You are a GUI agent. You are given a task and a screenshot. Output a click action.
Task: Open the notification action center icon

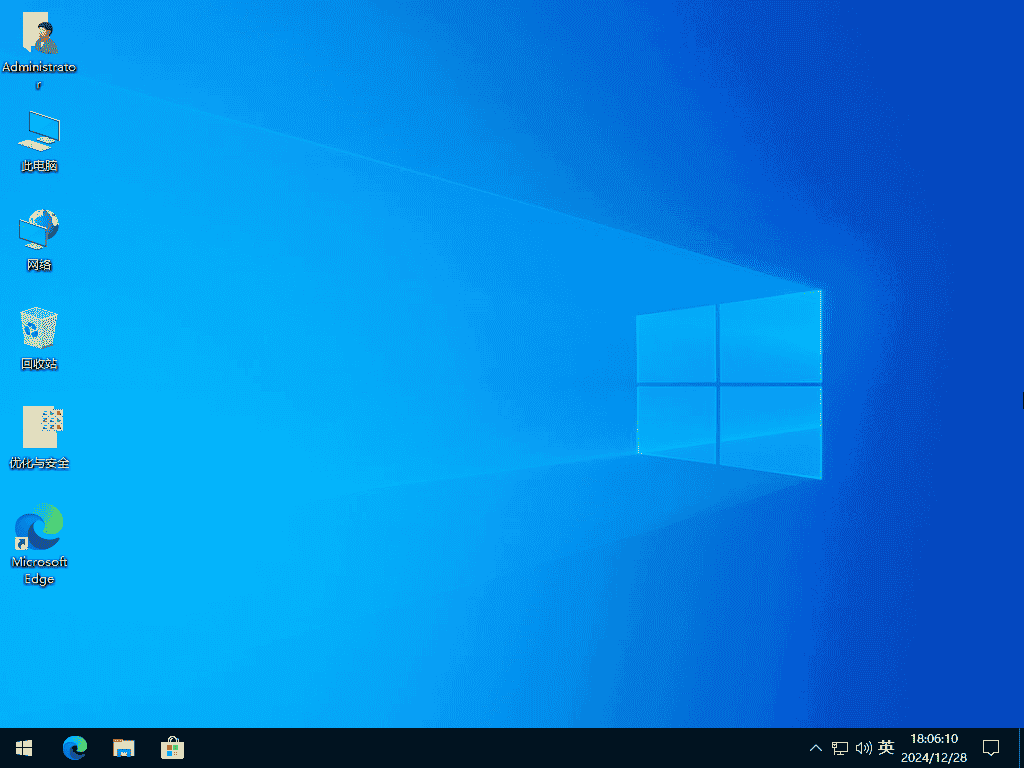pos(991,748)
